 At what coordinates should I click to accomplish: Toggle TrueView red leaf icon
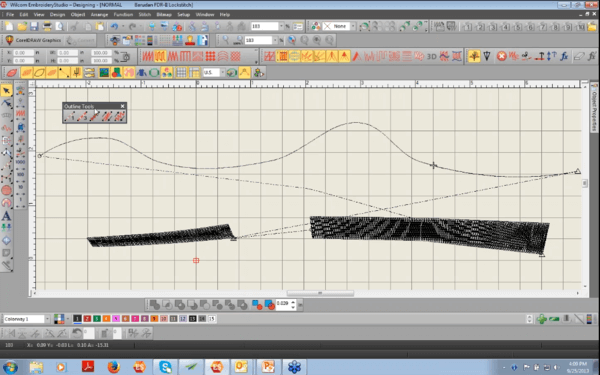pos(12,72)
